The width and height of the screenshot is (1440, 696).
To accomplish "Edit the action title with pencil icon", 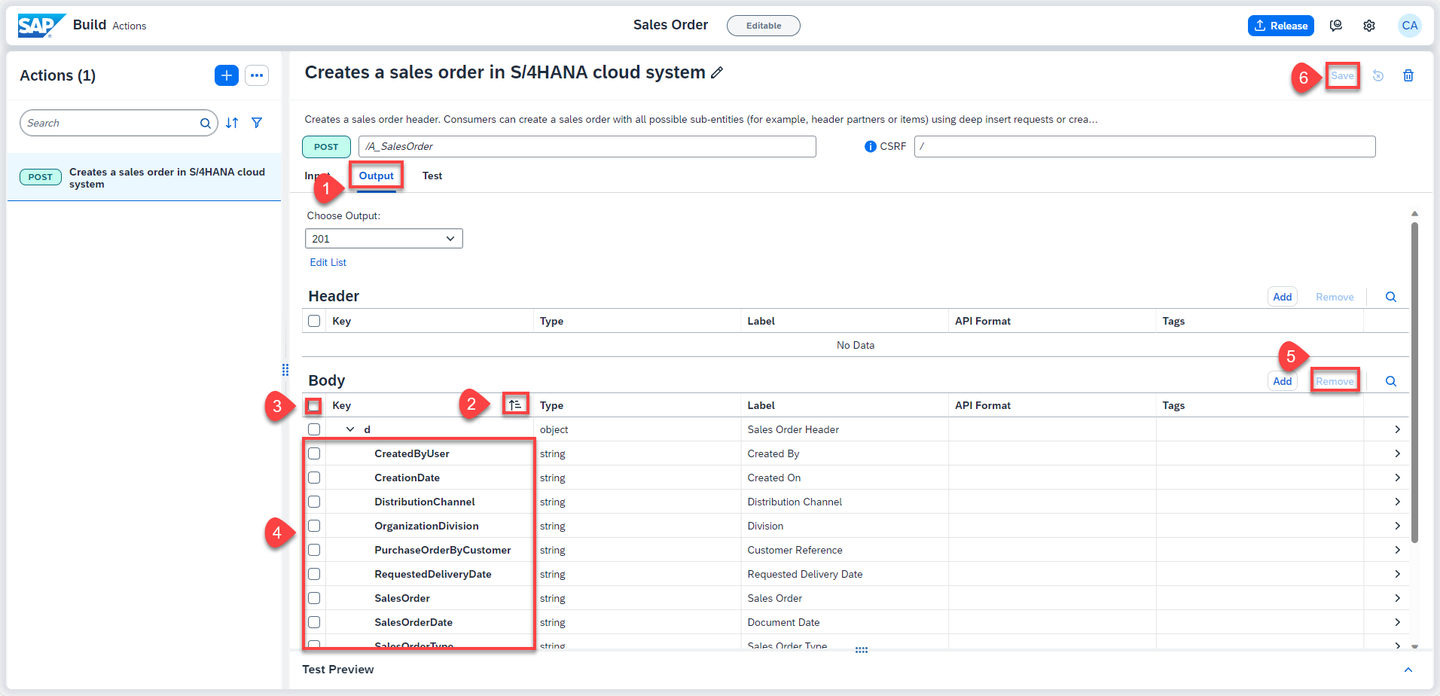I will (x=716, y=73).
